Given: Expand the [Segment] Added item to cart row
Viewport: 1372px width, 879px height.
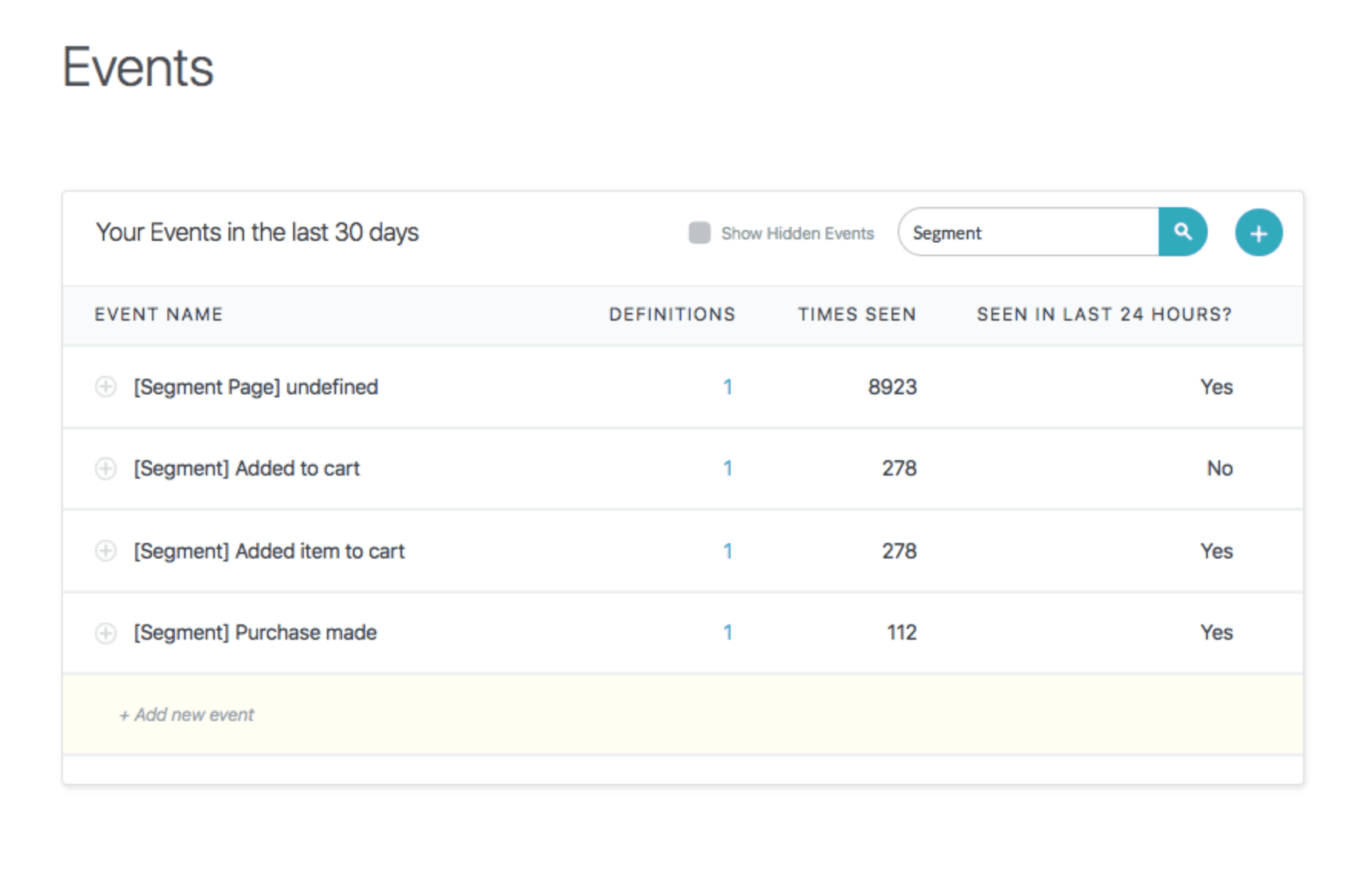Looking at the screenshot, I should coord(106,551).
